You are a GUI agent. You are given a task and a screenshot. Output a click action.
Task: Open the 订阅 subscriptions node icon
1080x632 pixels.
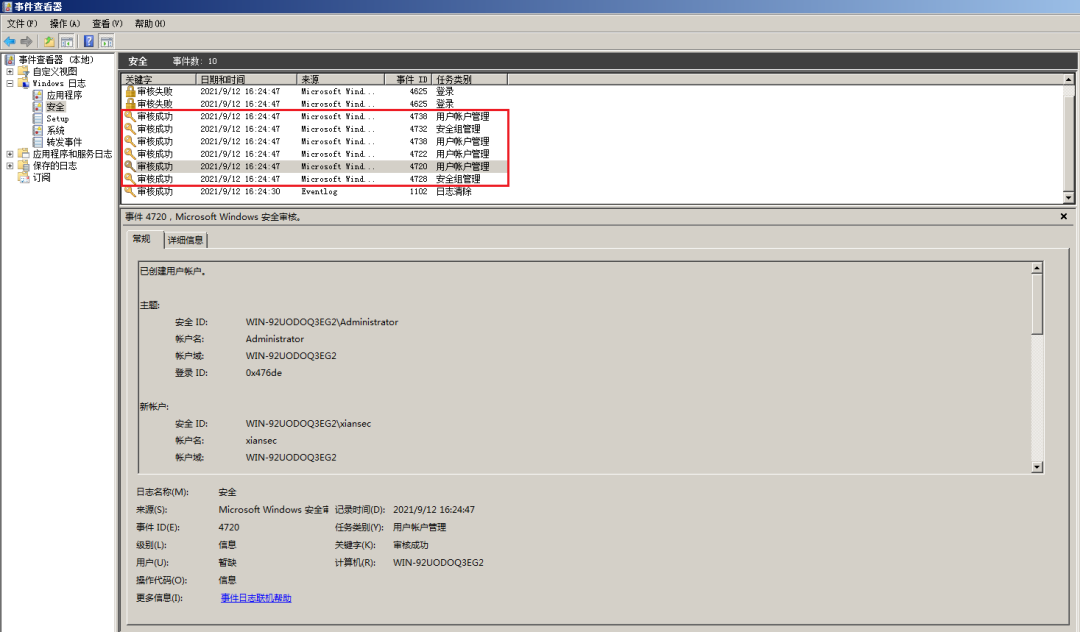point(24,177)
